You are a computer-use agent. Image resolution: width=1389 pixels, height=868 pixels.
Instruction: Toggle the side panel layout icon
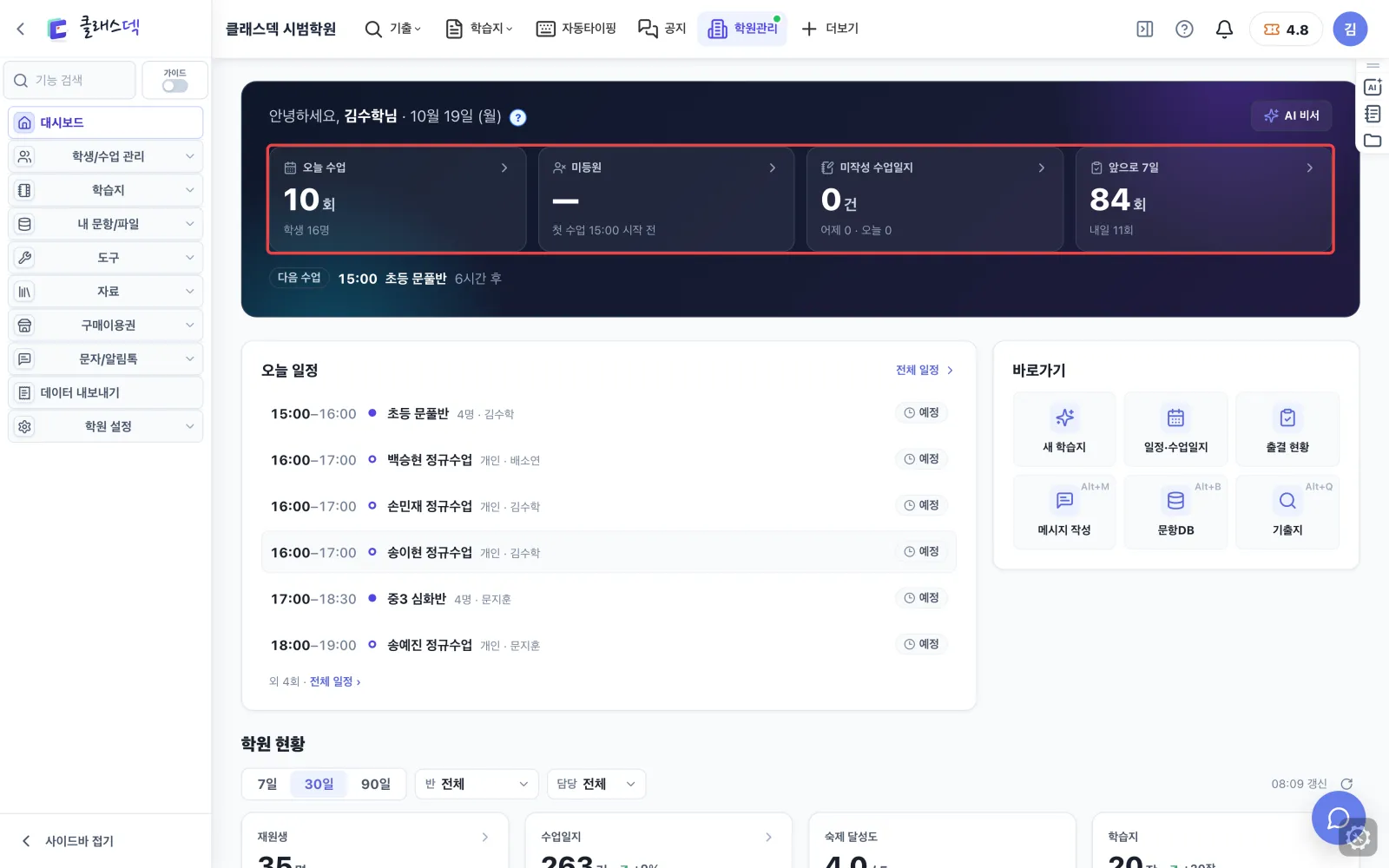[x=1145, y=30]
